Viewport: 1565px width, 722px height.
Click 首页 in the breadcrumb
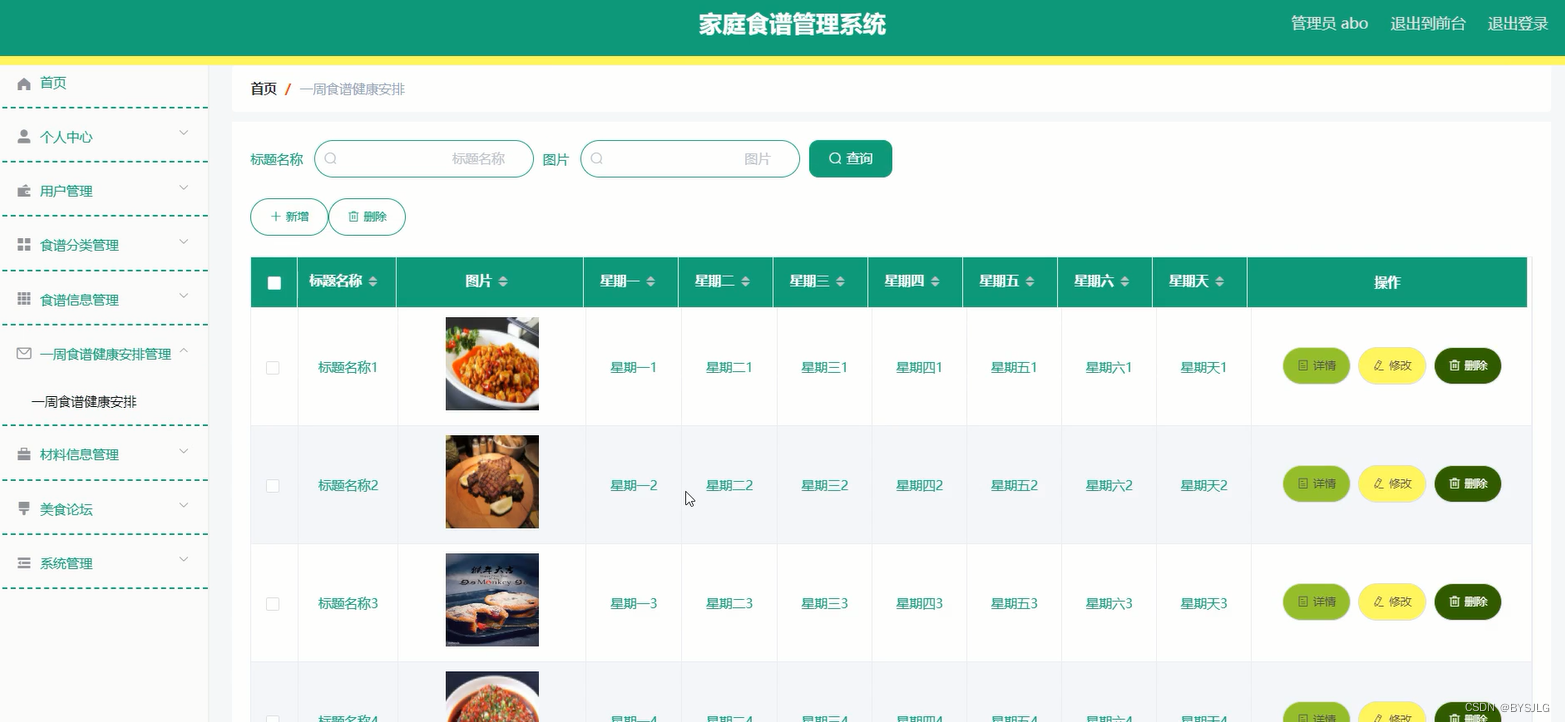[x=263, y=89]
